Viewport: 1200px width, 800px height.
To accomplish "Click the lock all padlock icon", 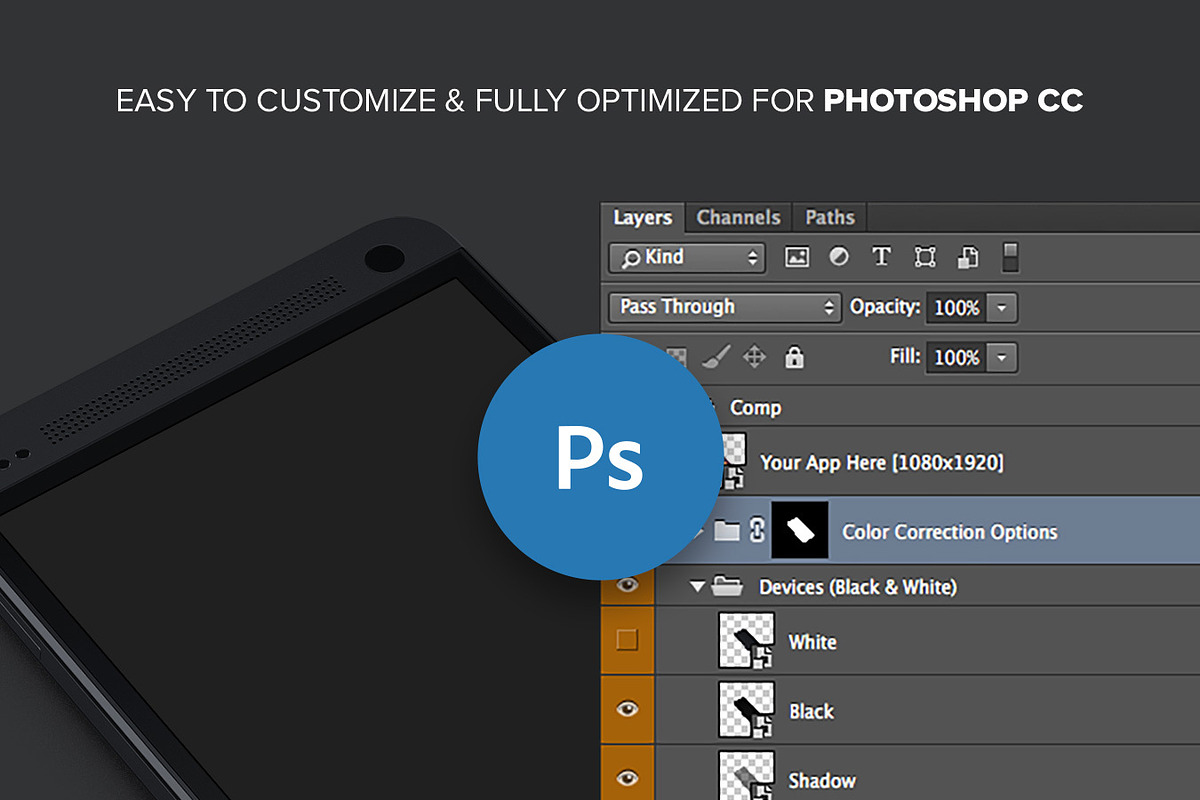I will coord(794,356).
